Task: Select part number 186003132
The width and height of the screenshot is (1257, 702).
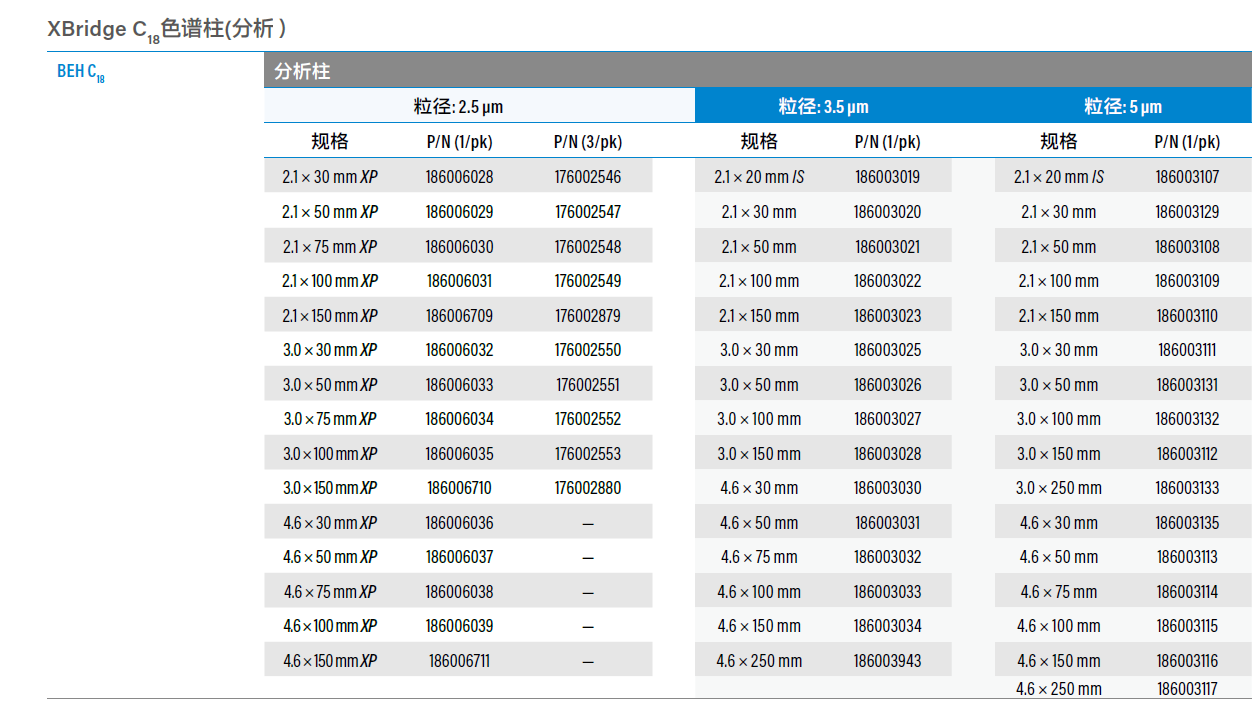Action: [1187, 419]
